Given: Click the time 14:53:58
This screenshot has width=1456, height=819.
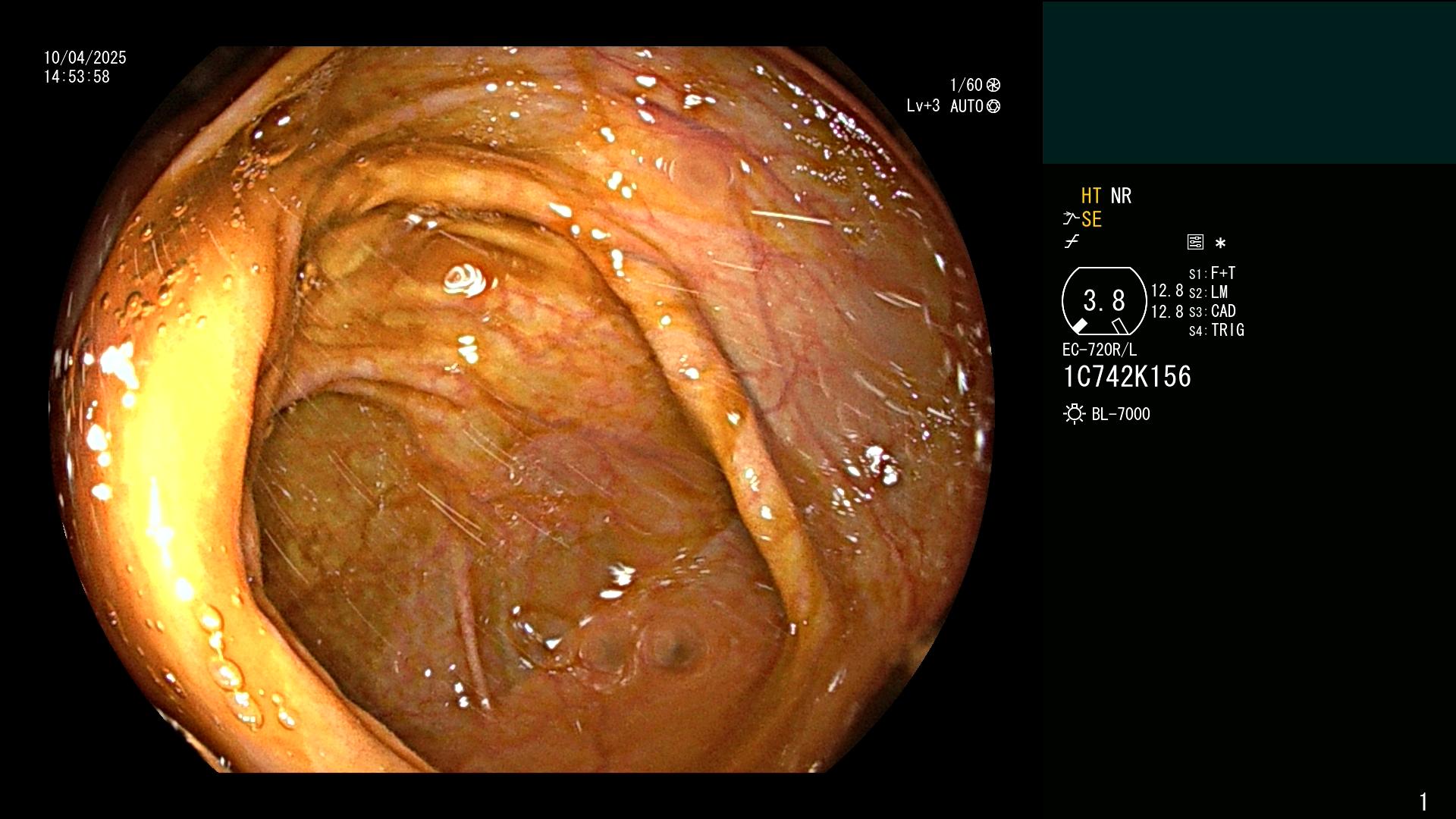Looking at the screenshot, I should coord(77,77).
